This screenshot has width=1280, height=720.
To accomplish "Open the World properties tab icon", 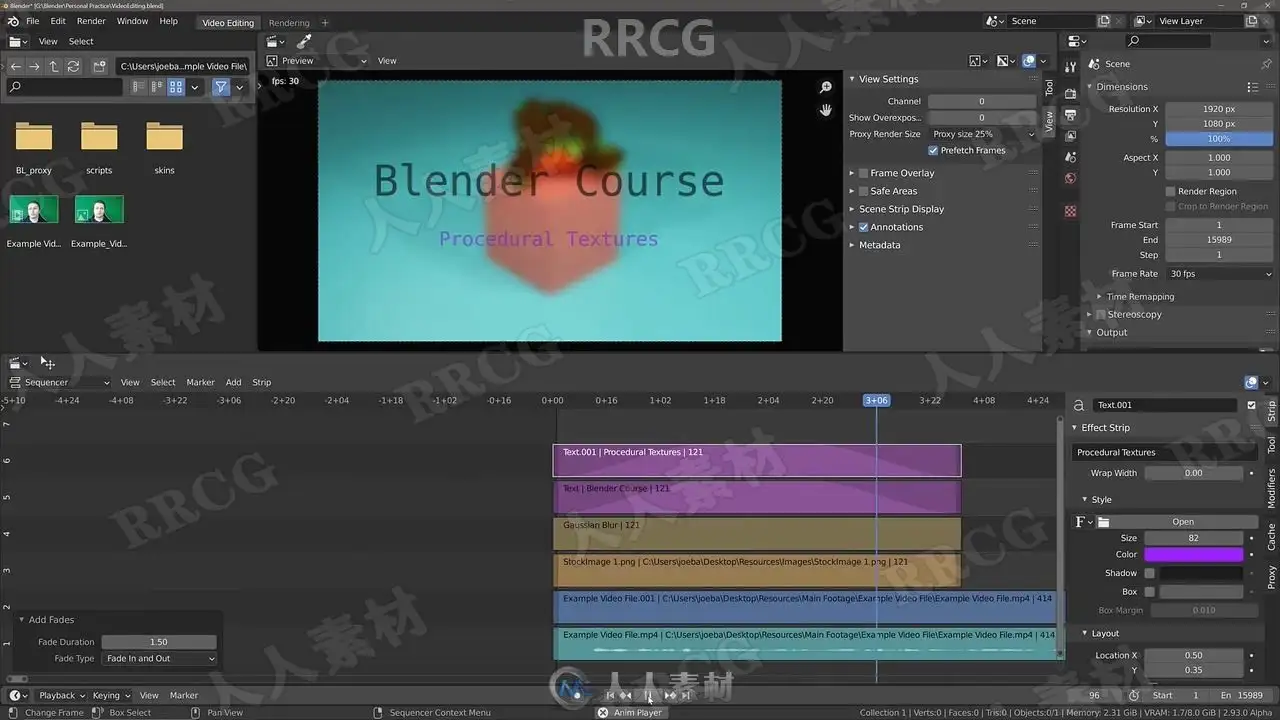I will tap(1071, 179).
